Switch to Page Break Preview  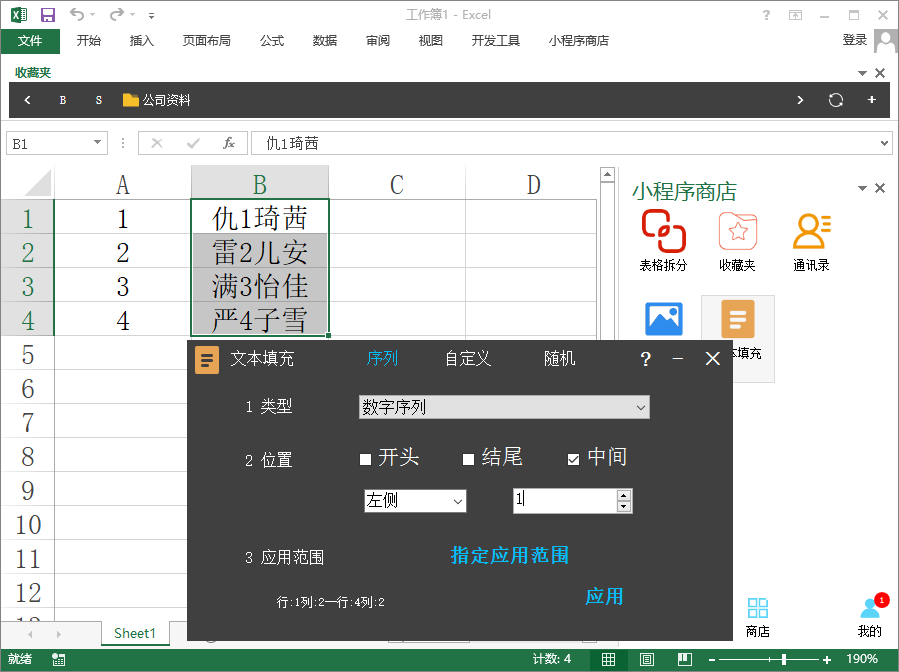tap(685, 659)
